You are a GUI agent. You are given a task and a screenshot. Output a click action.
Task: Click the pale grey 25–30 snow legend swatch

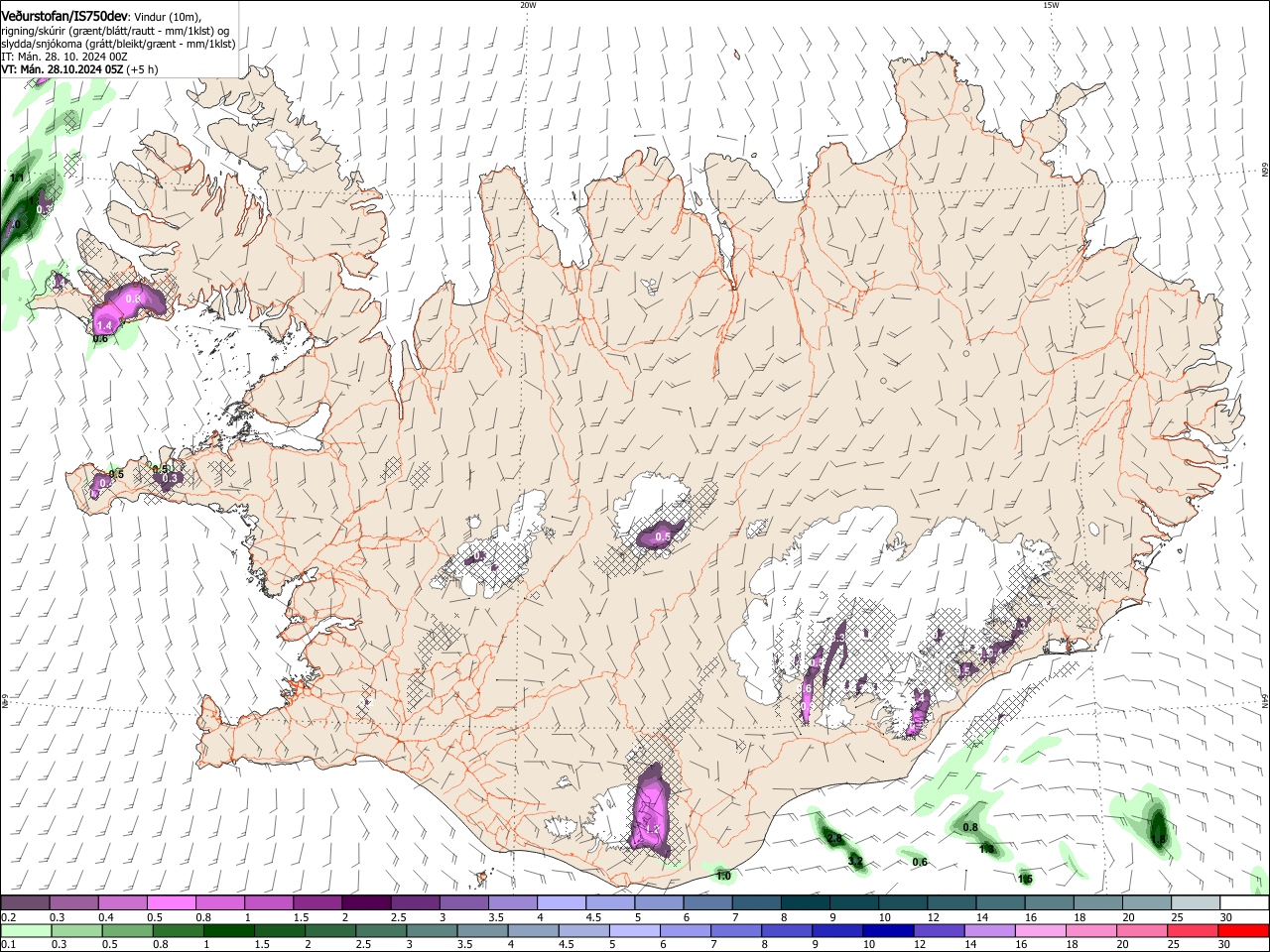[1197, 903]
